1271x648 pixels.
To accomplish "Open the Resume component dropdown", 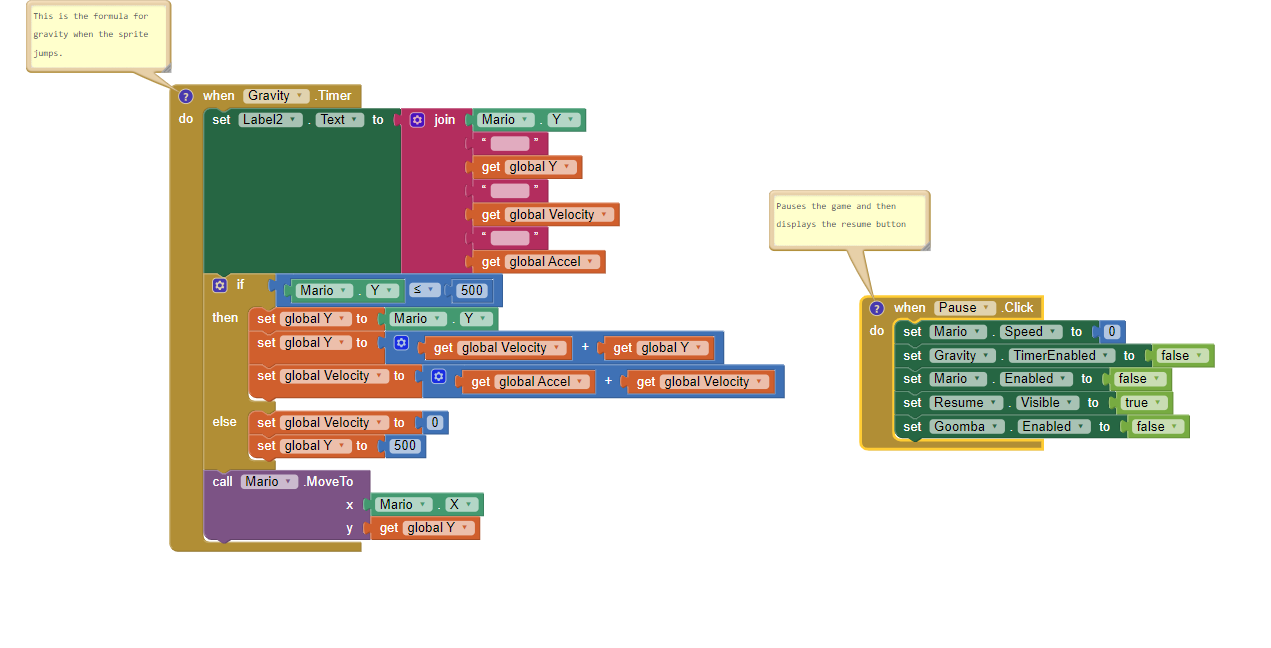I will [x=966, y=403].
